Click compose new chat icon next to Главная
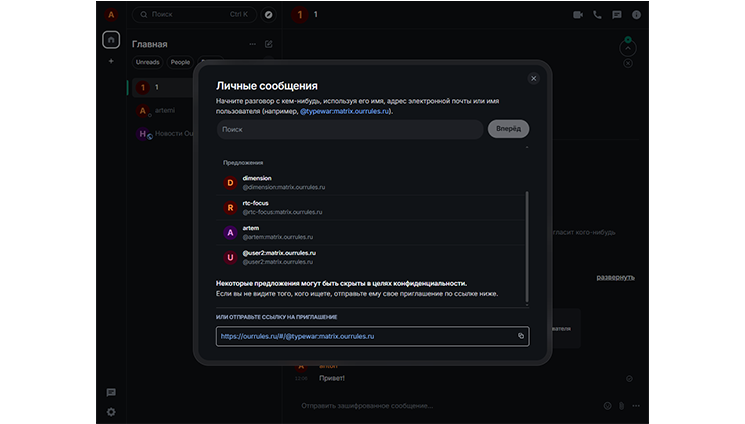 tap(268, 44)
